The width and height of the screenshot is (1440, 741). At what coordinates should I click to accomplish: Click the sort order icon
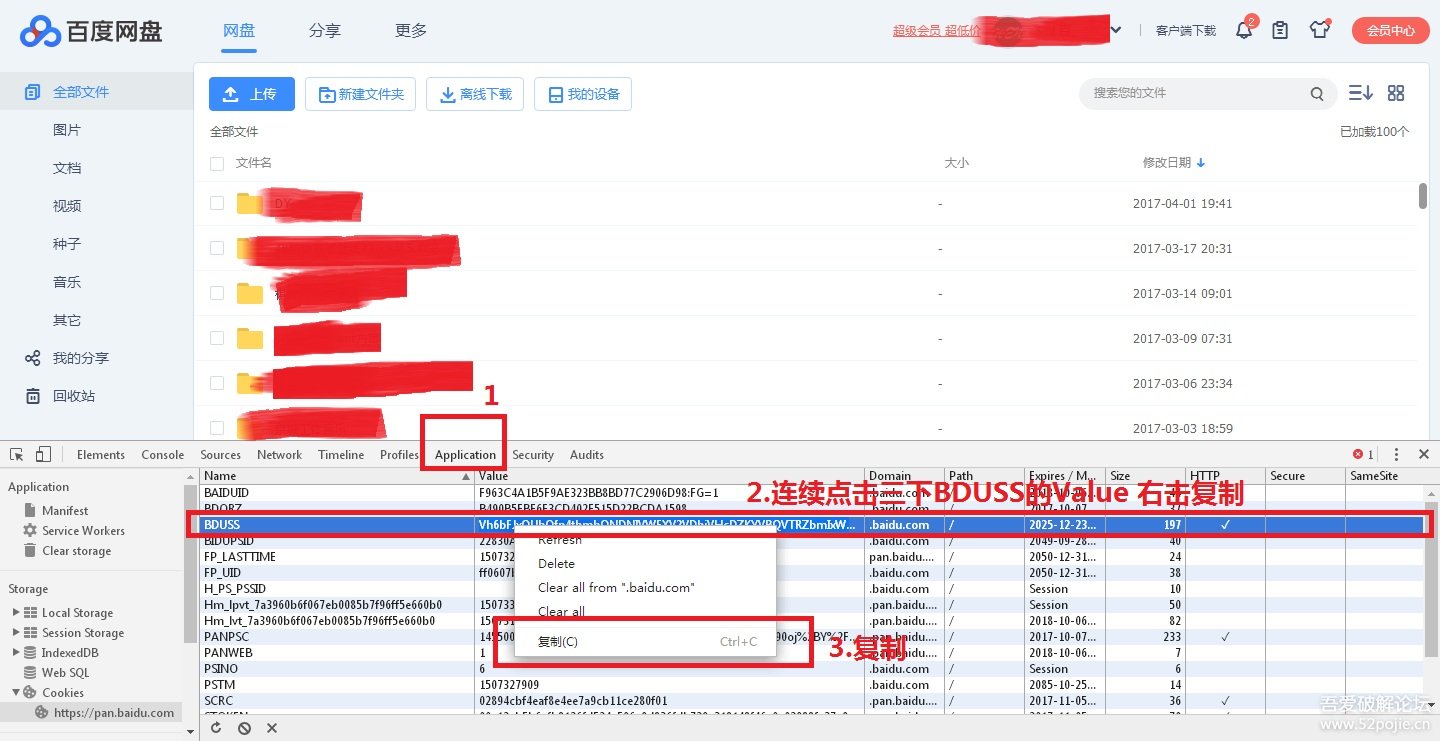pyautogui.click(x=1360, y=93)
